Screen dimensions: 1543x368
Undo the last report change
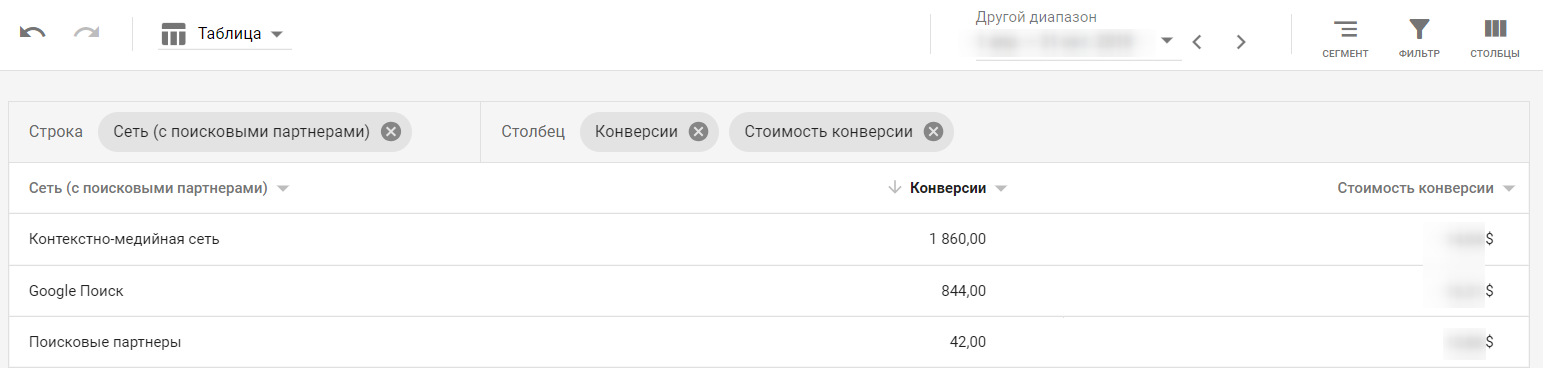[33, 33]
